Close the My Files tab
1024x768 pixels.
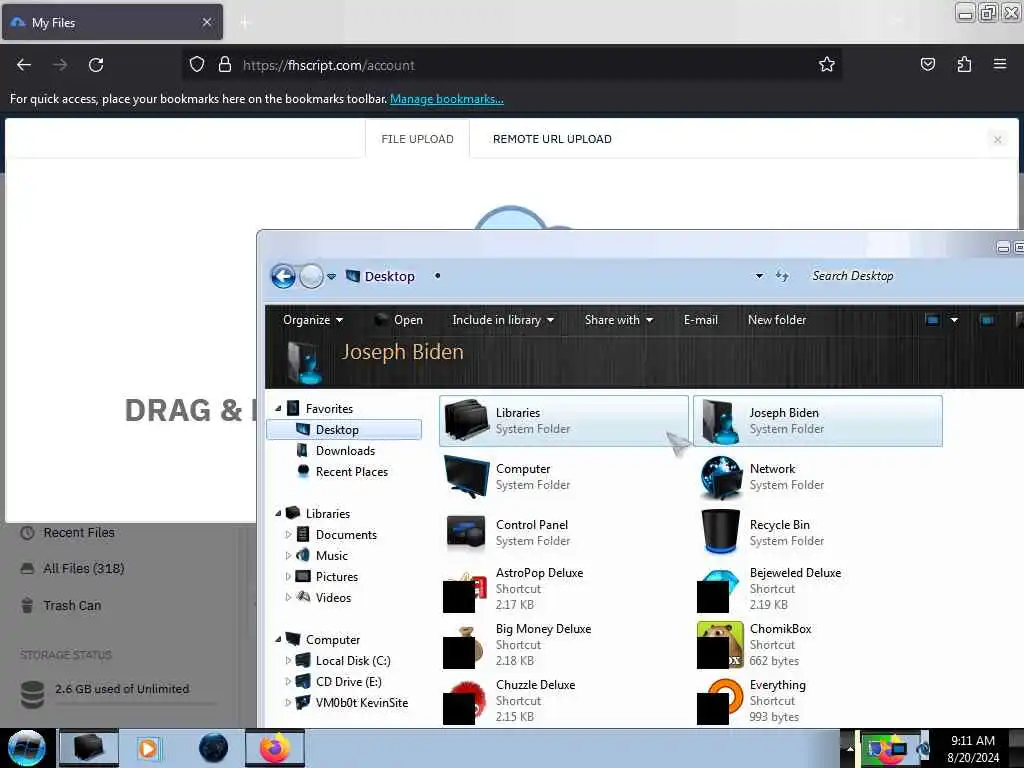point(207,22)
